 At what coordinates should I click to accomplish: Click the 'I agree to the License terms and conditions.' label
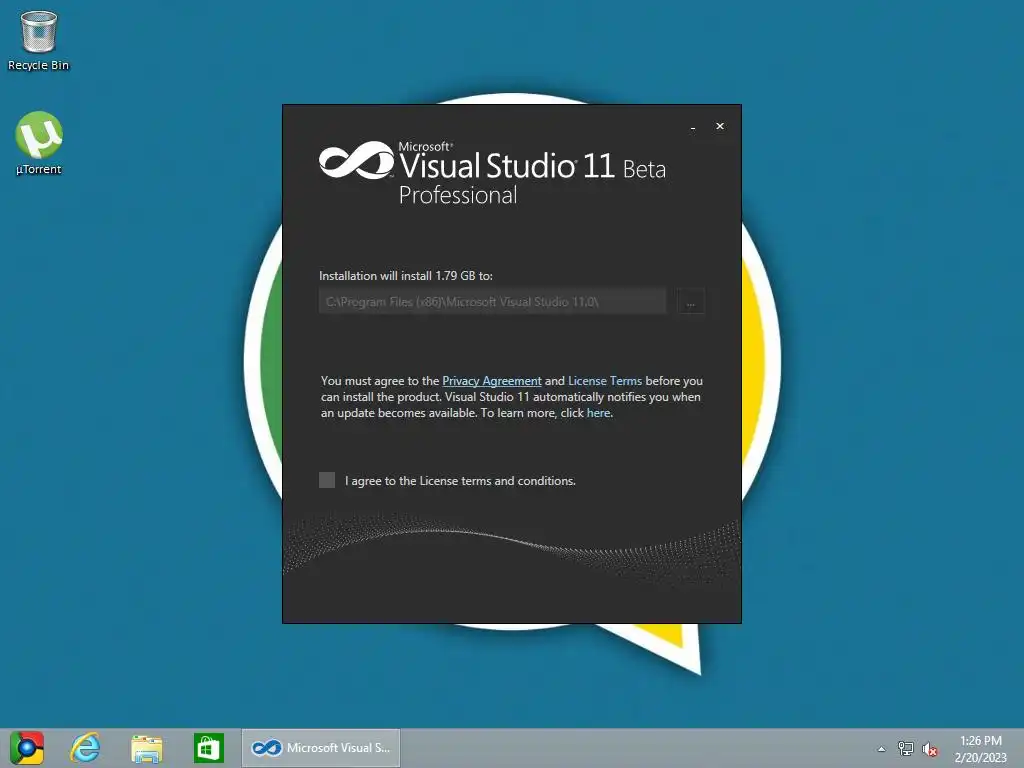[460, 481]
